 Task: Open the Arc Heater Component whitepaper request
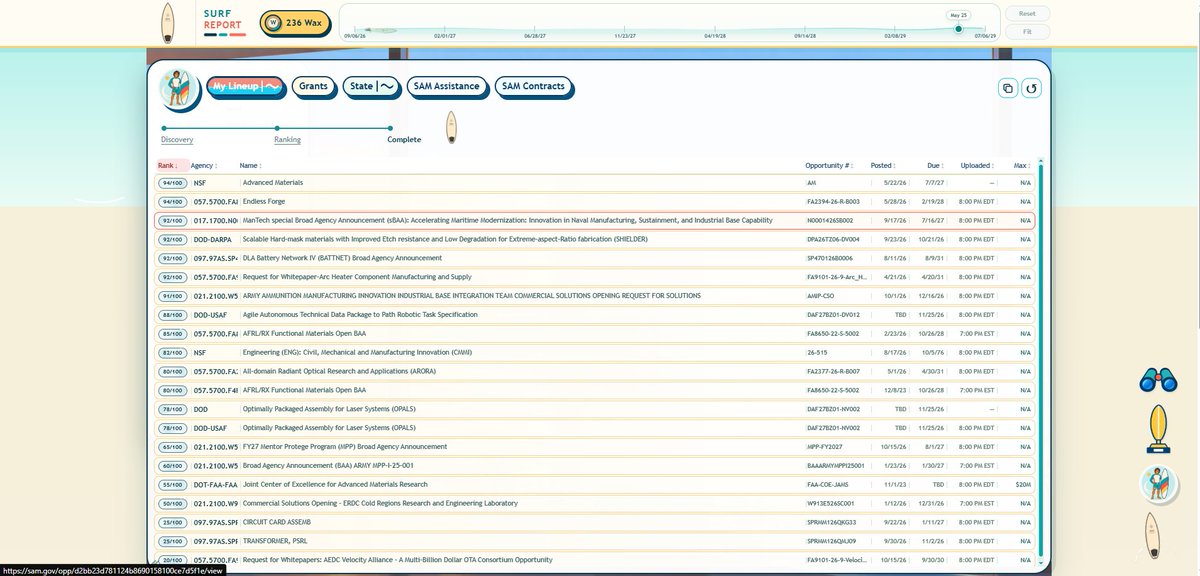595,277
